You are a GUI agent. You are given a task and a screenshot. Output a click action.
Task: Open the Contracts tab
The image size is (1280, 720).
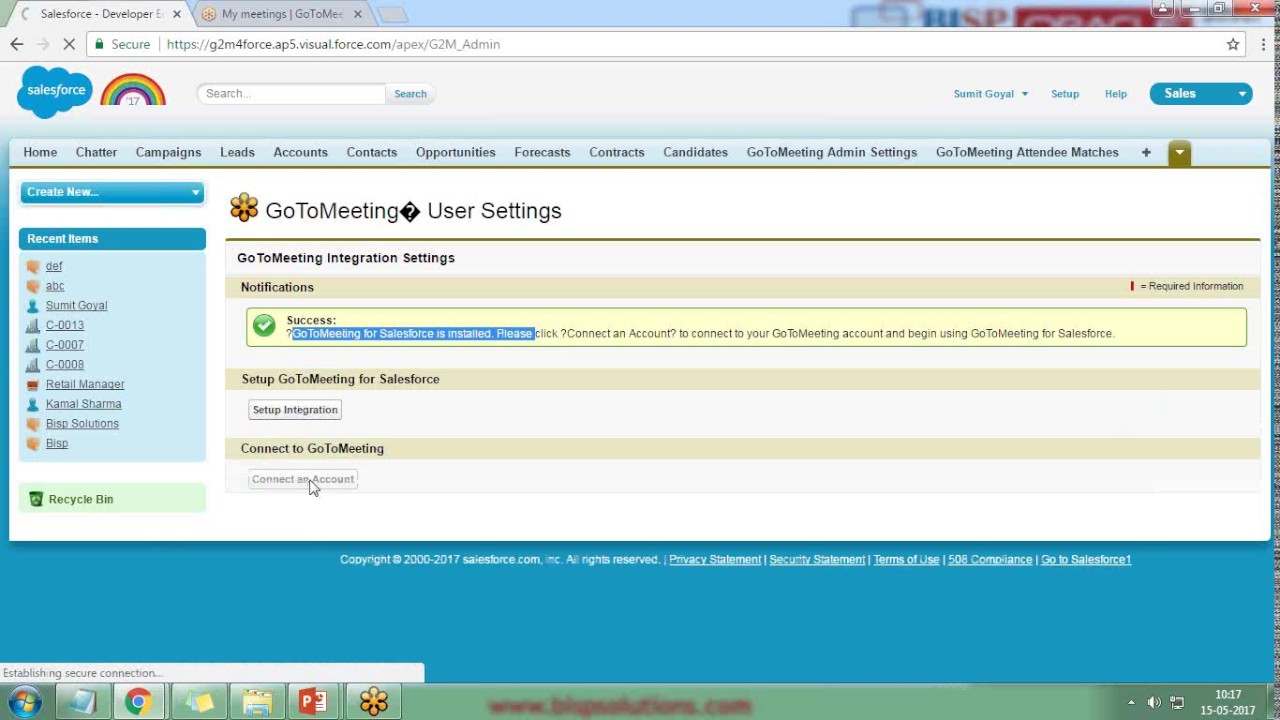[616, 152]
